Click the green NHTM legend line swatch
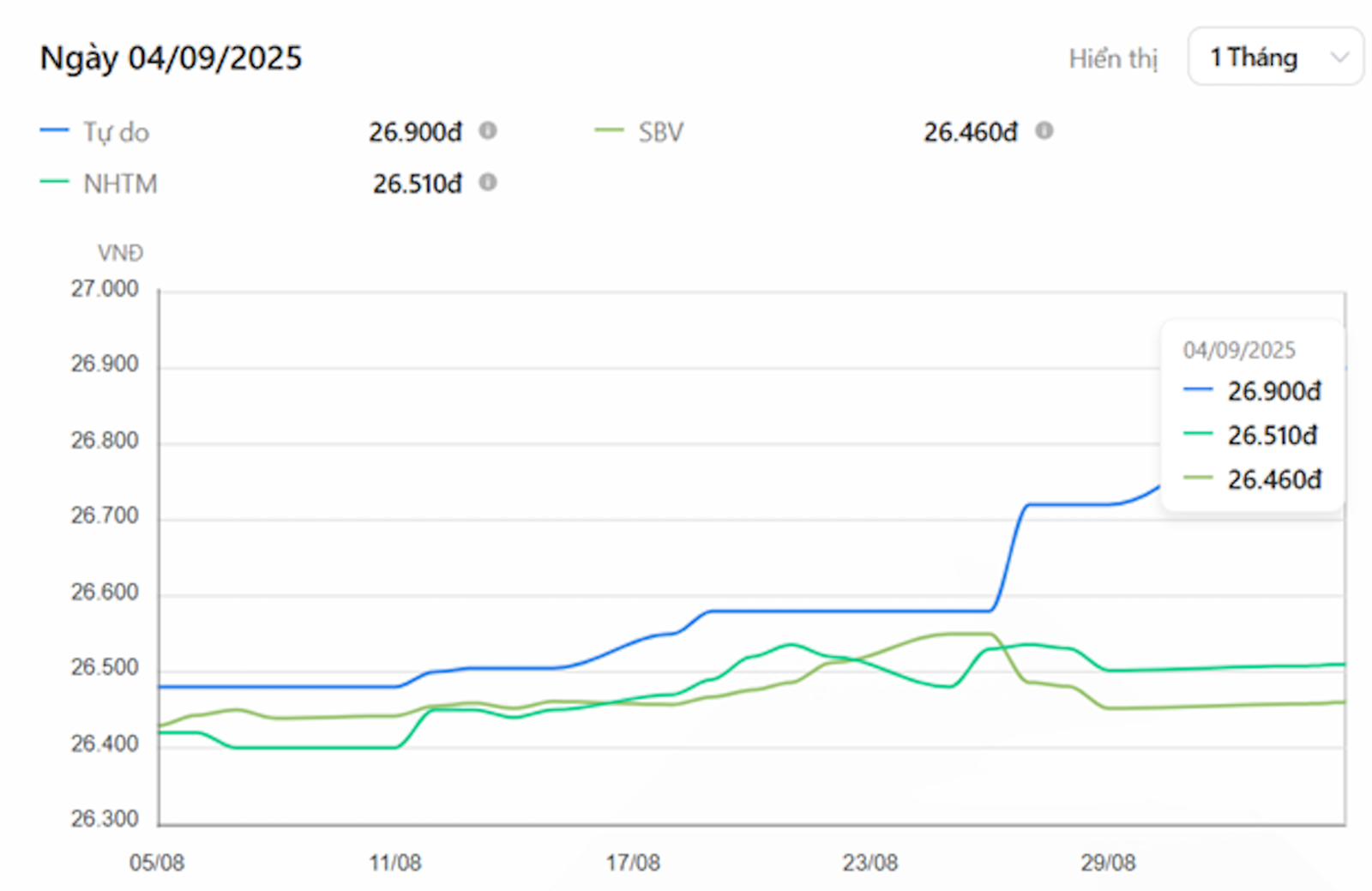This screenshot has height=891, width=1372. [x=54, y=182]
